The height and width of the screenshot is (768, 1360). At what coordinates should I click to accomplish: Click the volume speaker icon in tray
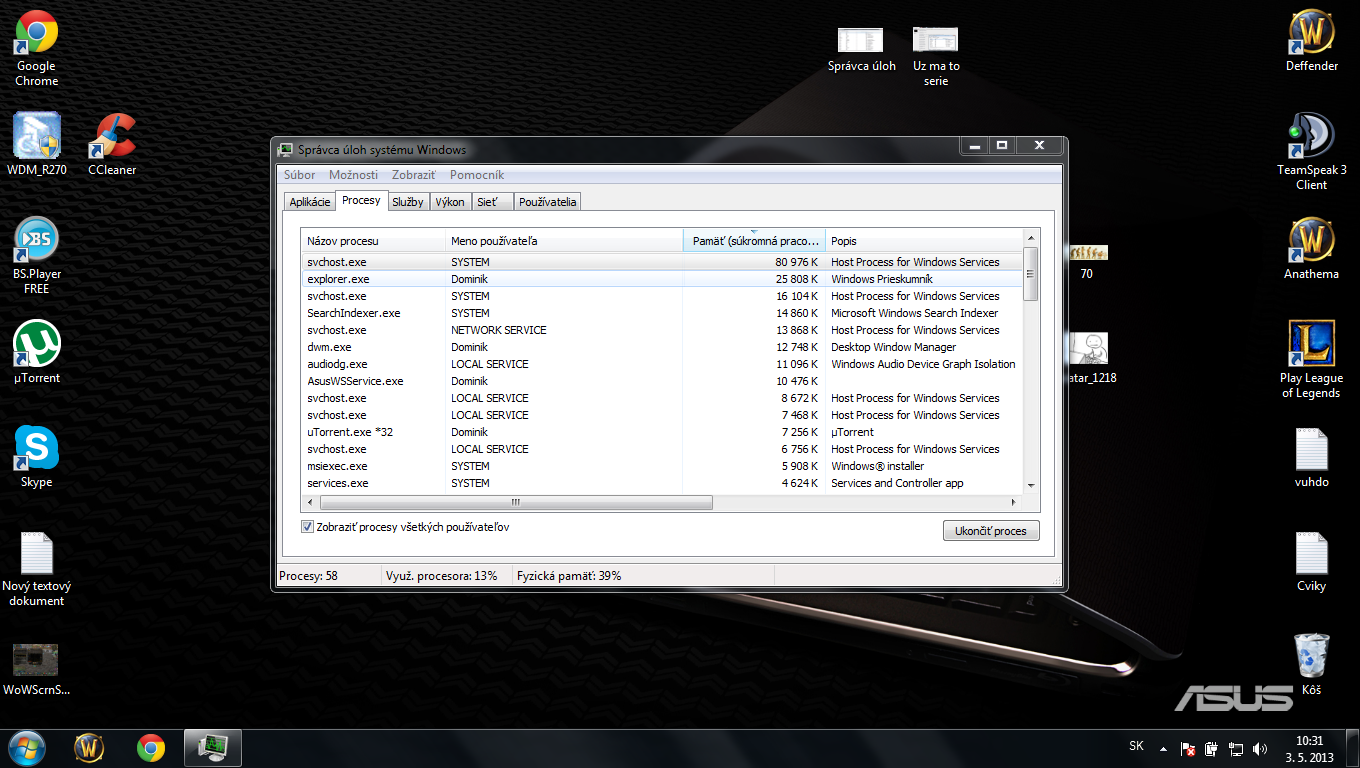(1259, 748)
